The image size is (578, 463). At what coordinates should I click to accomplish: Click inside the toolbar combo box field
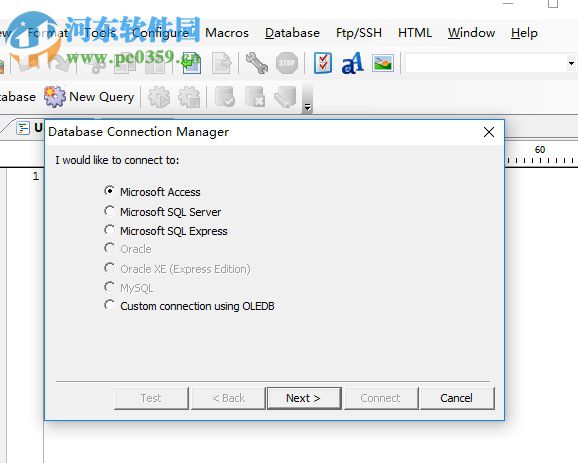point(485,63)
